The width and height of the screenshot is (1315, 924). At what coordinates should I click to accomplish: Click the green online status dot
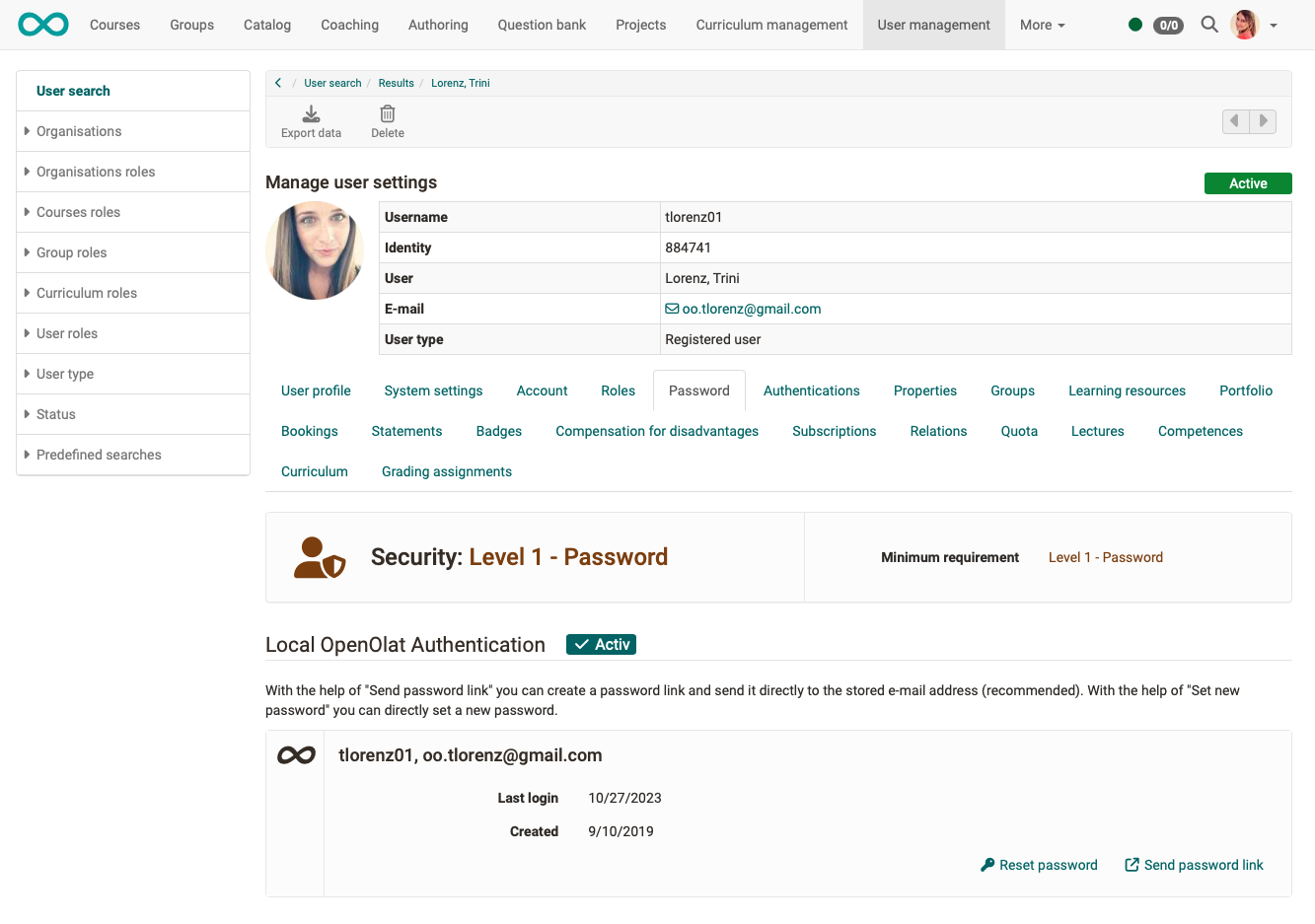pos(1135,25)
